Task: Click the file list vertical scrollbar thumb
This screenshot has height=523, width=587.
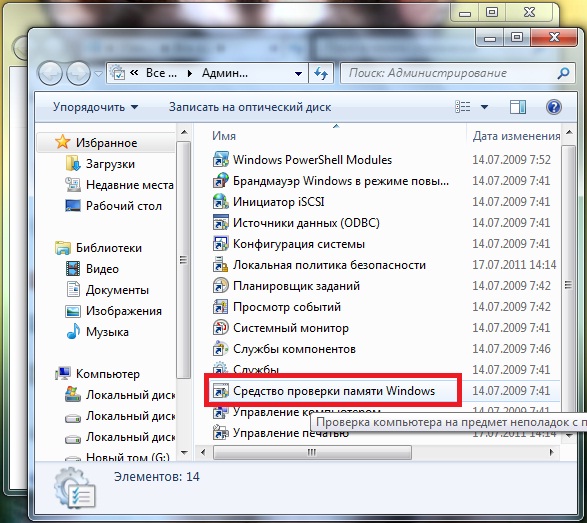Action: click(x=568, y=286)
